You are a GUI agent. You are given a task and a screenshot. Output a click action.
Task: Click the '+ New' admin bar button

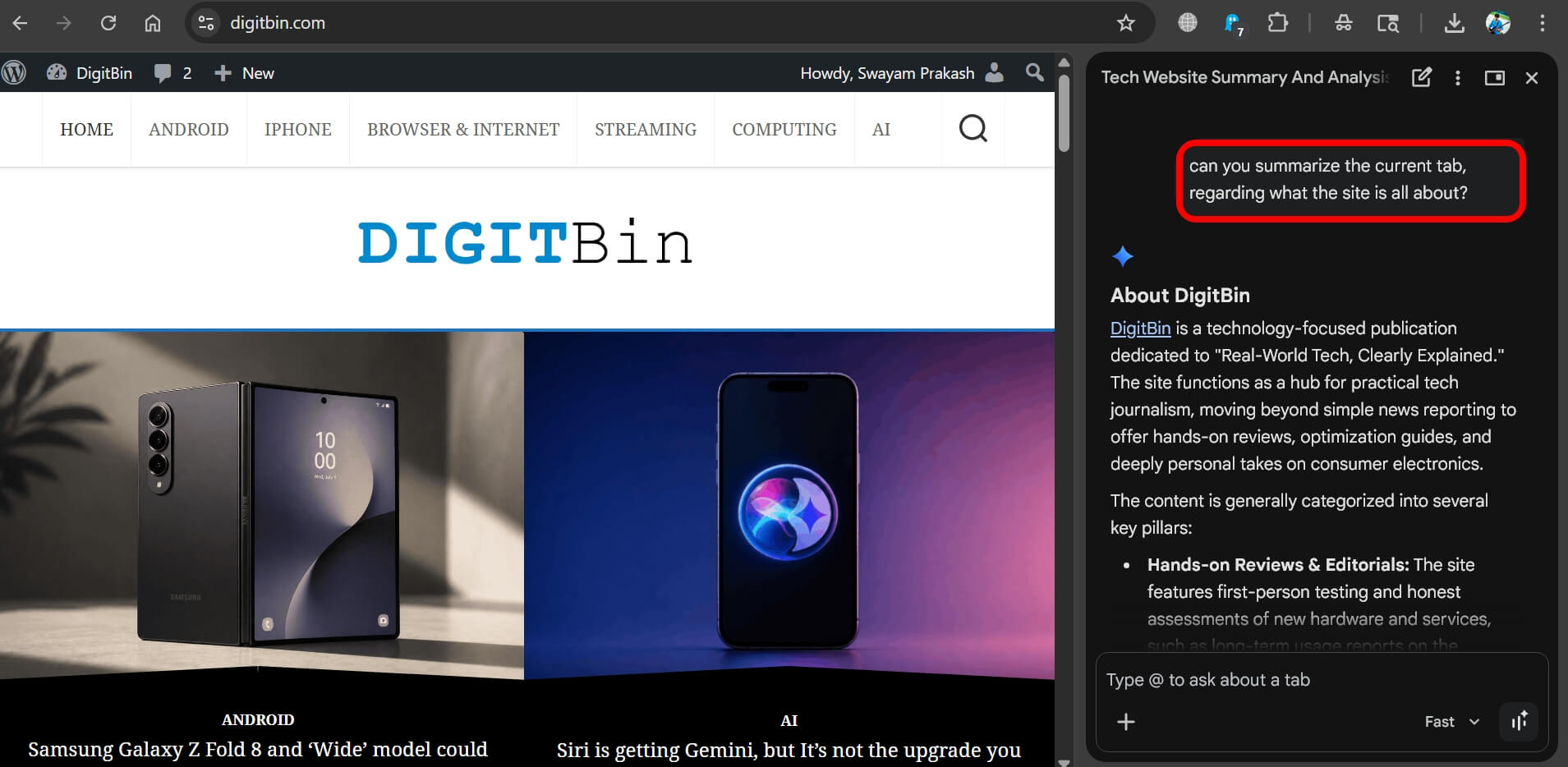243,72
